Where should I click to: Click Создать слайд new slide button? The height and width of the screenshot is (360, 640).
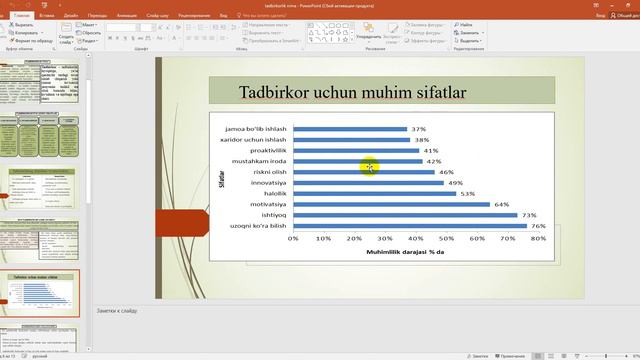pos(66,33)
